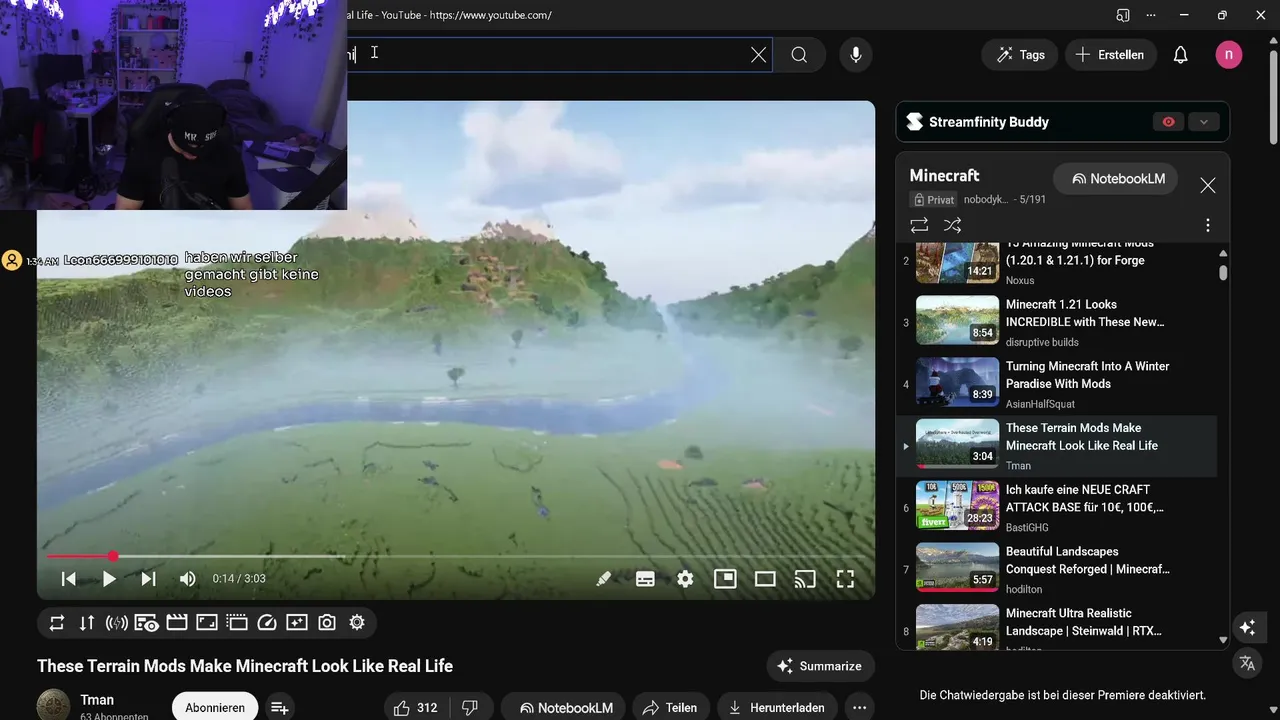The height and width of the screenshot is (720, 1280).
Task: Click the Privat privacy badge
Action: pyautogui.click(x=934, y=200)
